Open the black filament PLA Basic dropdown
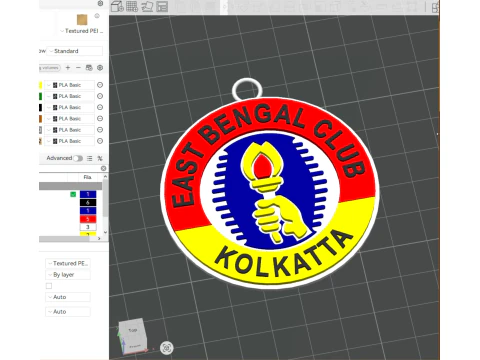 point(69,107)
